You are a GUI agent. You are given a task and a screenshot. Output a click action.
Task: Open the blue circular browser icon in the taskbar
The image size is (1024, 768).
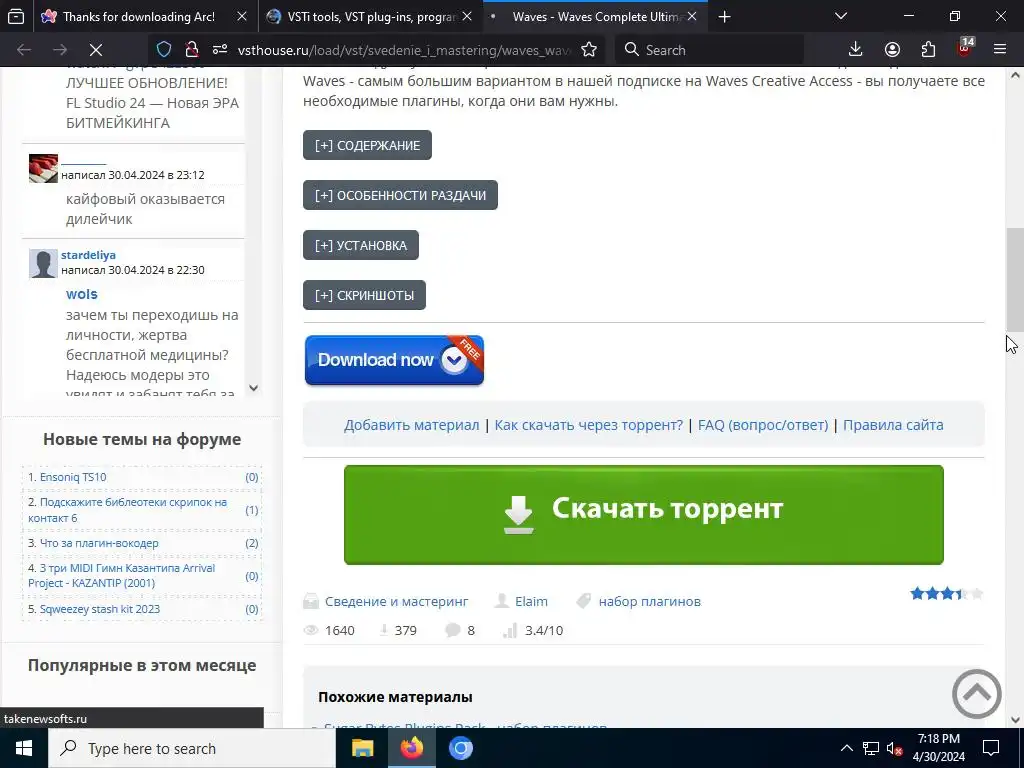(460, 748)
